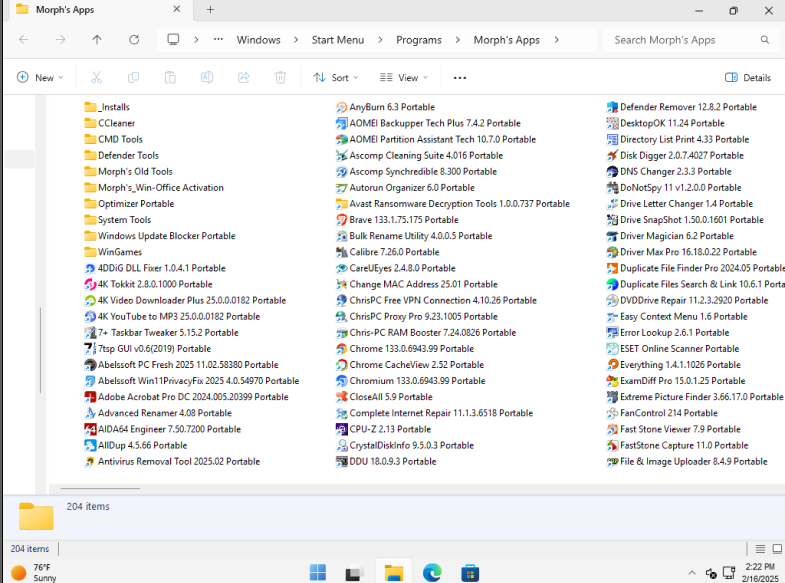Open the New dropdown menu

pyautogui.click(x=40, y=78)
